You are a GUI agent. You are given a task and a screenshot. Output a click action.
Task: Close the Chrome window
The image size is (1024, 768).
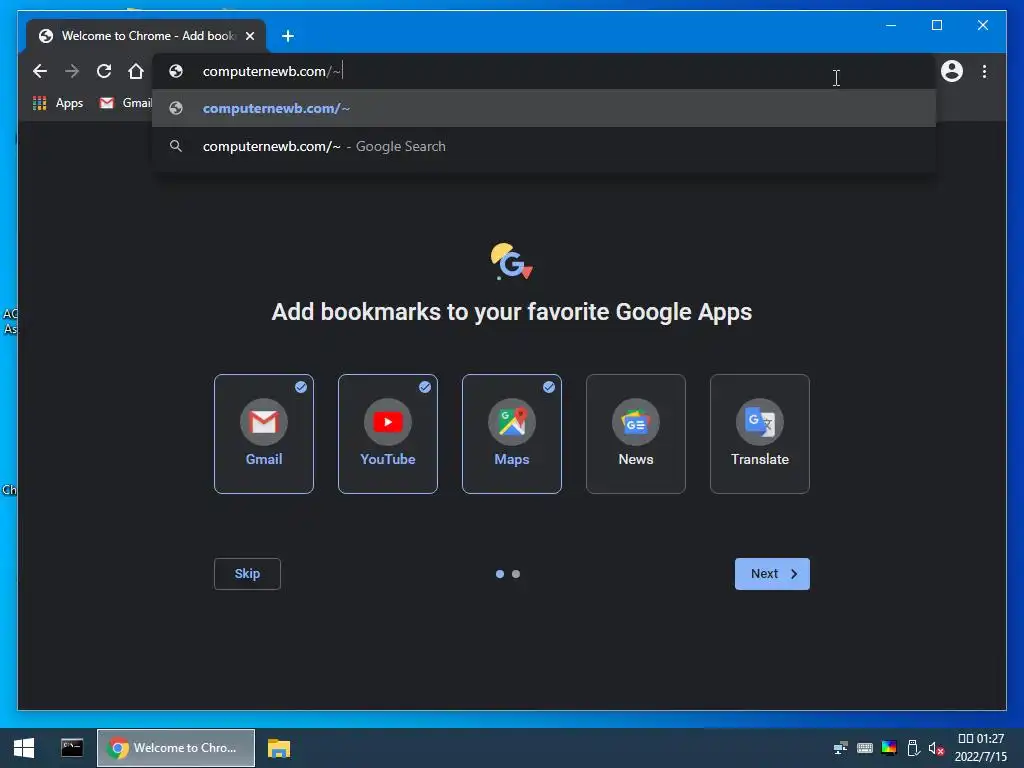[x=982, y=25]
